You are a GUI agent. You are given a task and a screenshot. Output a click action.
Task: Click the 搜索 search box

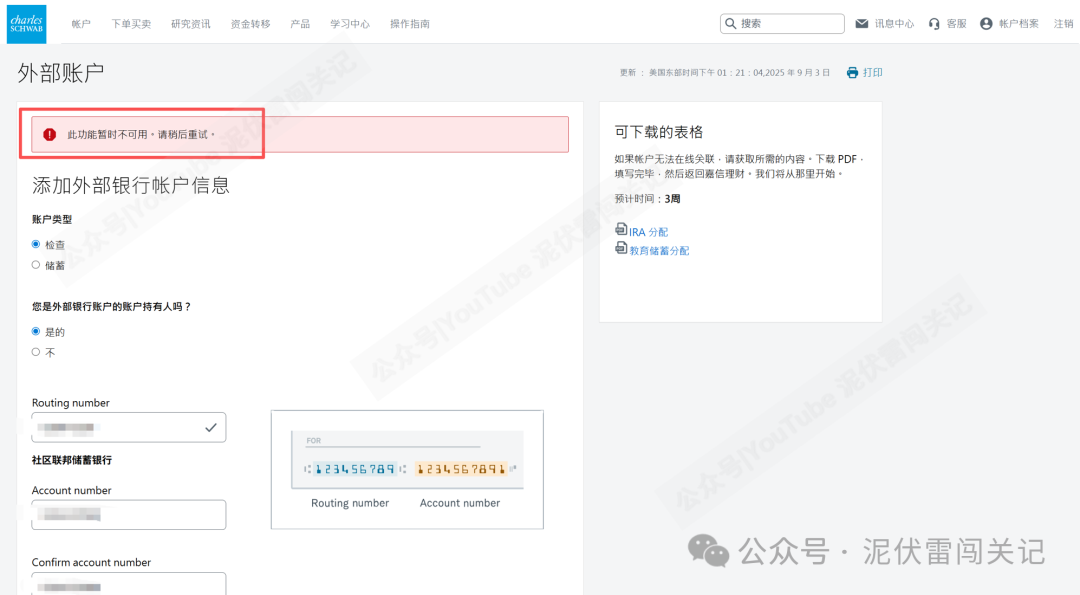tap(782, 22)
